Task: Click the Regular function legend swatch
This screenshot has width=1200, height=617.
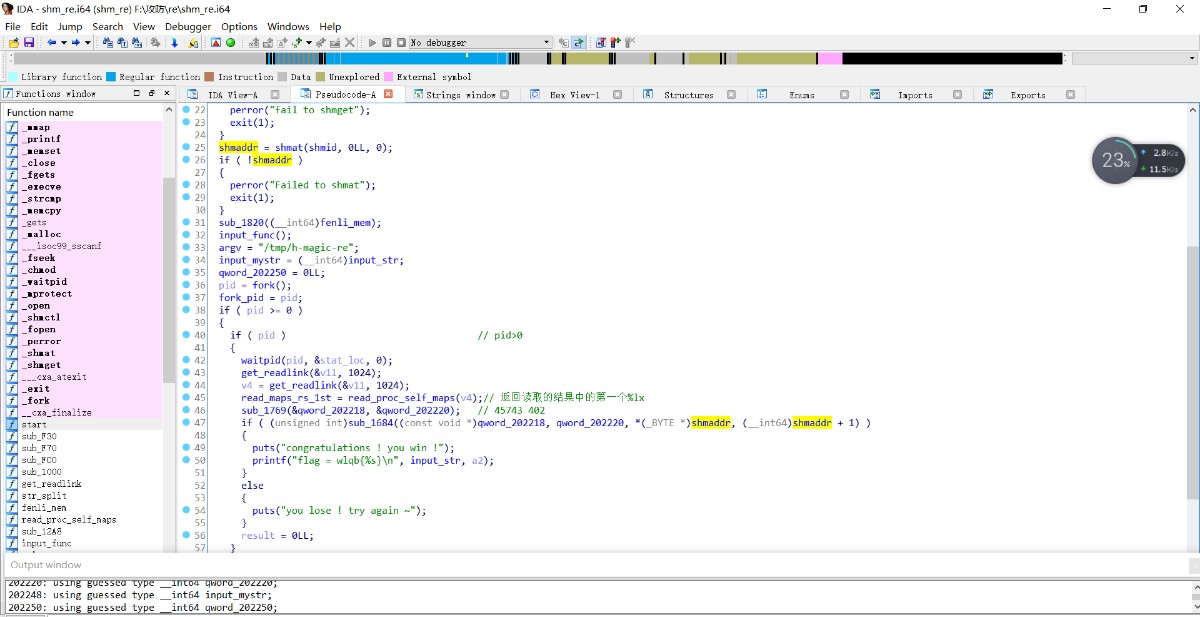Action: (x=112, y=77)
